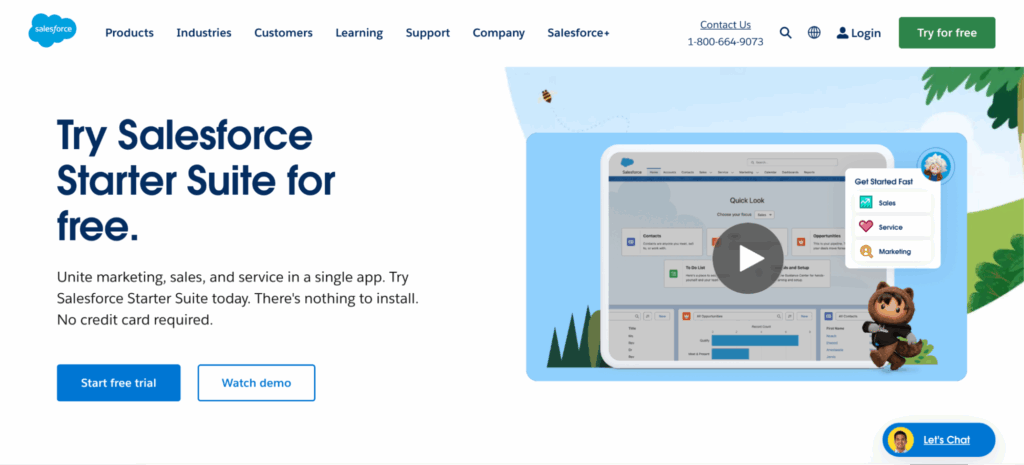Click the Einstein avatar badge

(x=935, y=167)
